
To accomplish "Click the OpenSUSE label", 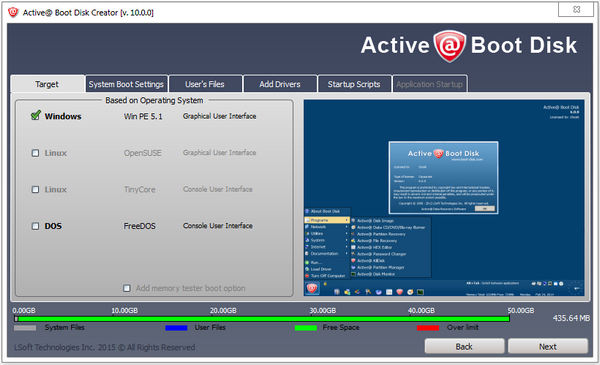I will [142, 153].
